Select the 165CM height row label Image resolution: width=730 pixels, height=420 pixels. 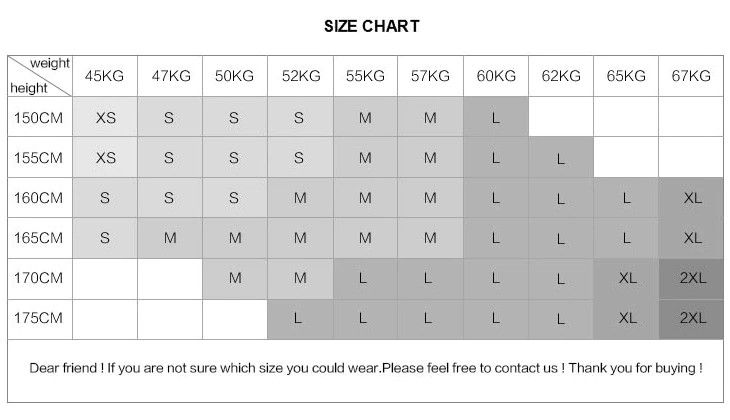tap(40, 238)
